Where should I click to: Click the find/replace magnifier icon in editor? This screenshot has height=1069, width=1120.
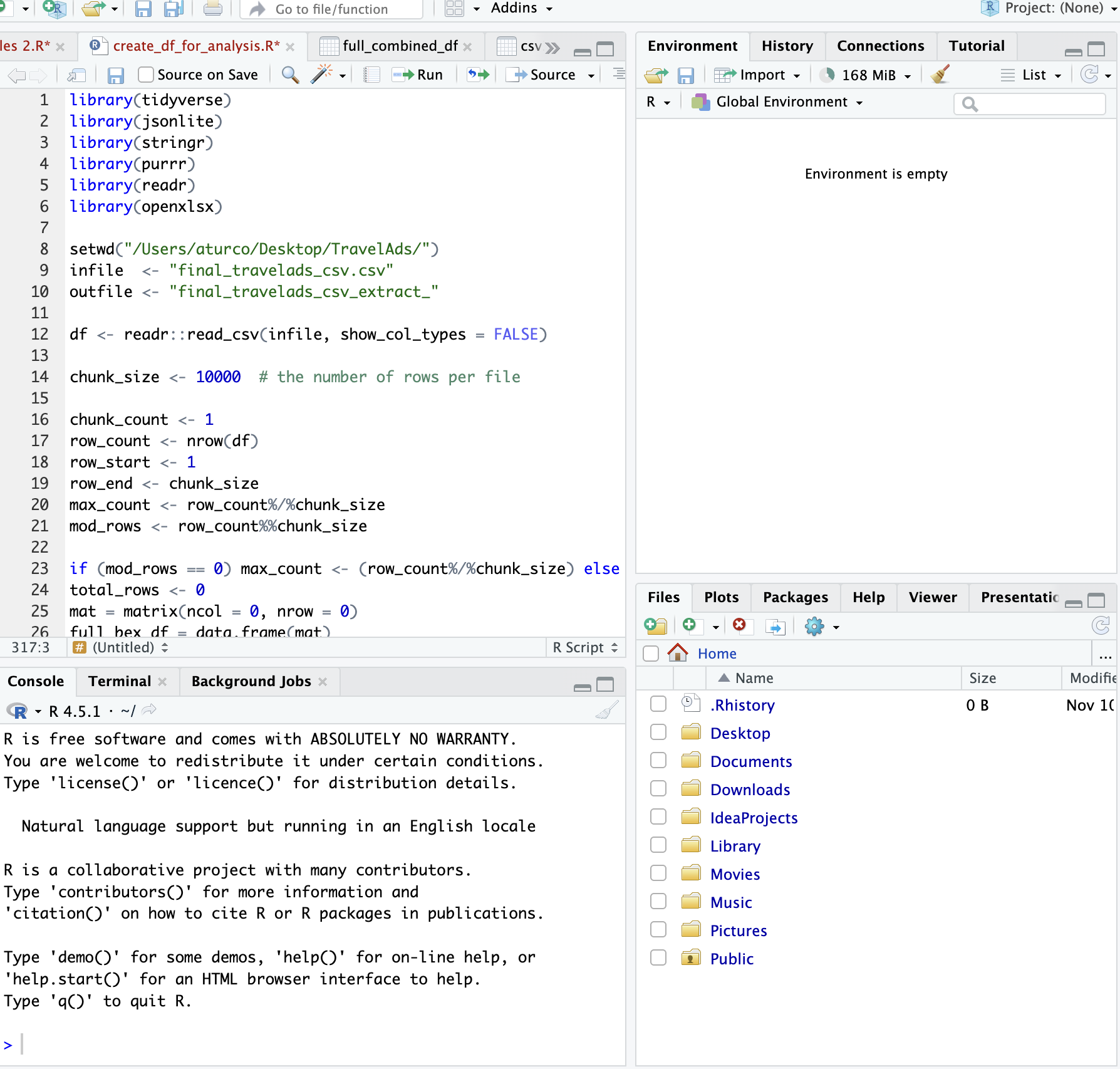pos(290,75)
